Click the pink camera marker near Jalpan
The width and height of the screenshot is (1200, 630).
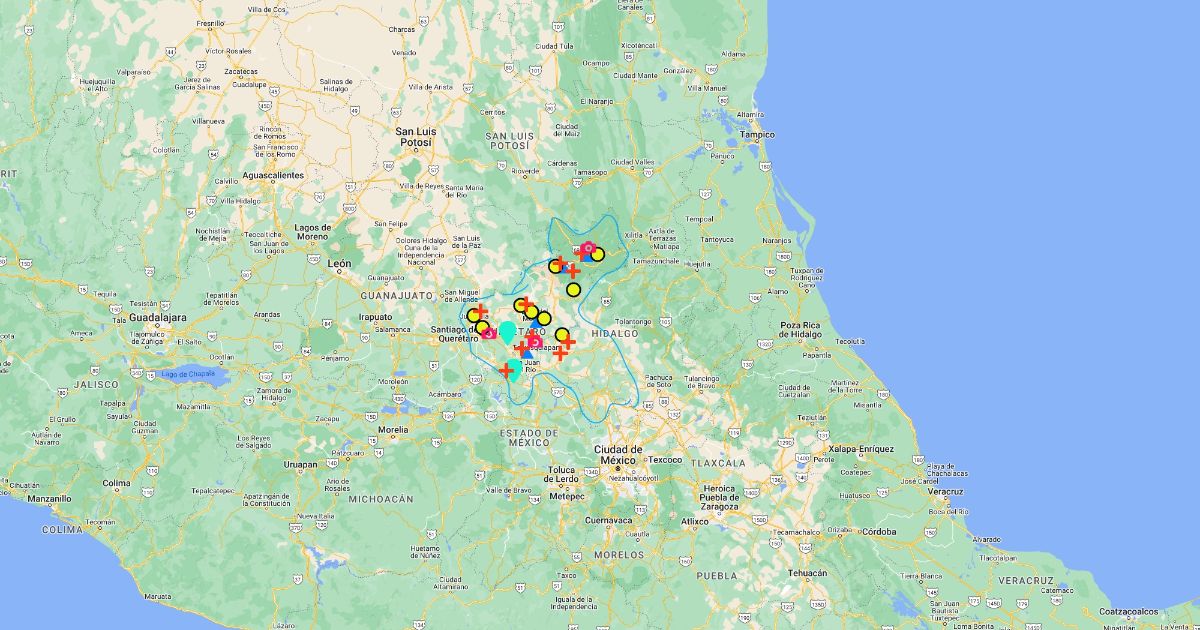pyautogui.click(x=588, y=249)
